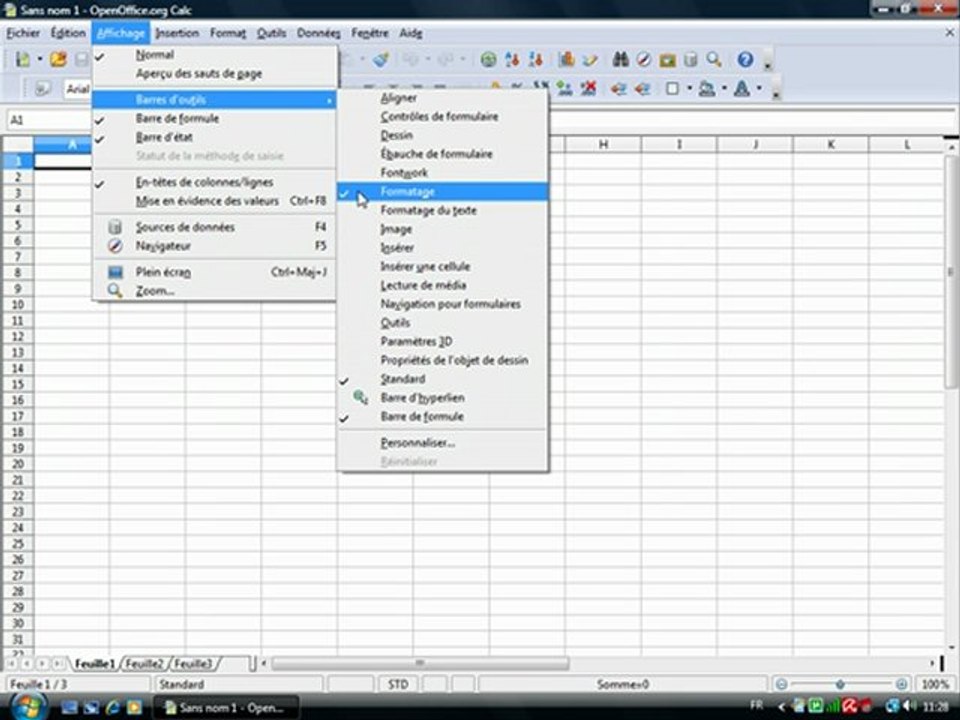Open Internet Explorer from quick launch
This screenshot has width=960, height=720.
[x=113, y=707]
